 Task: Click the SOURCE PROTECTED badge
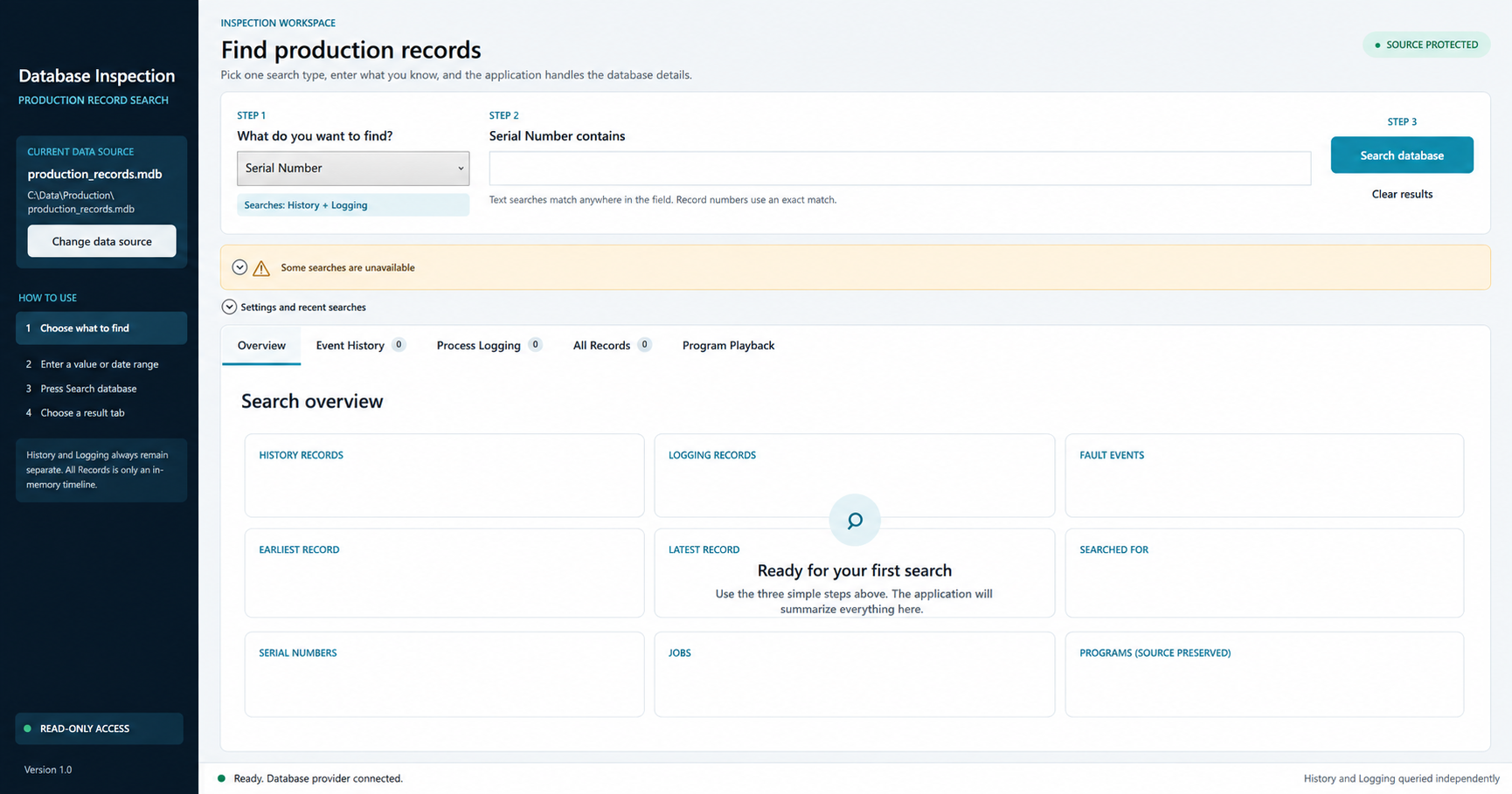pos(1426,45)
